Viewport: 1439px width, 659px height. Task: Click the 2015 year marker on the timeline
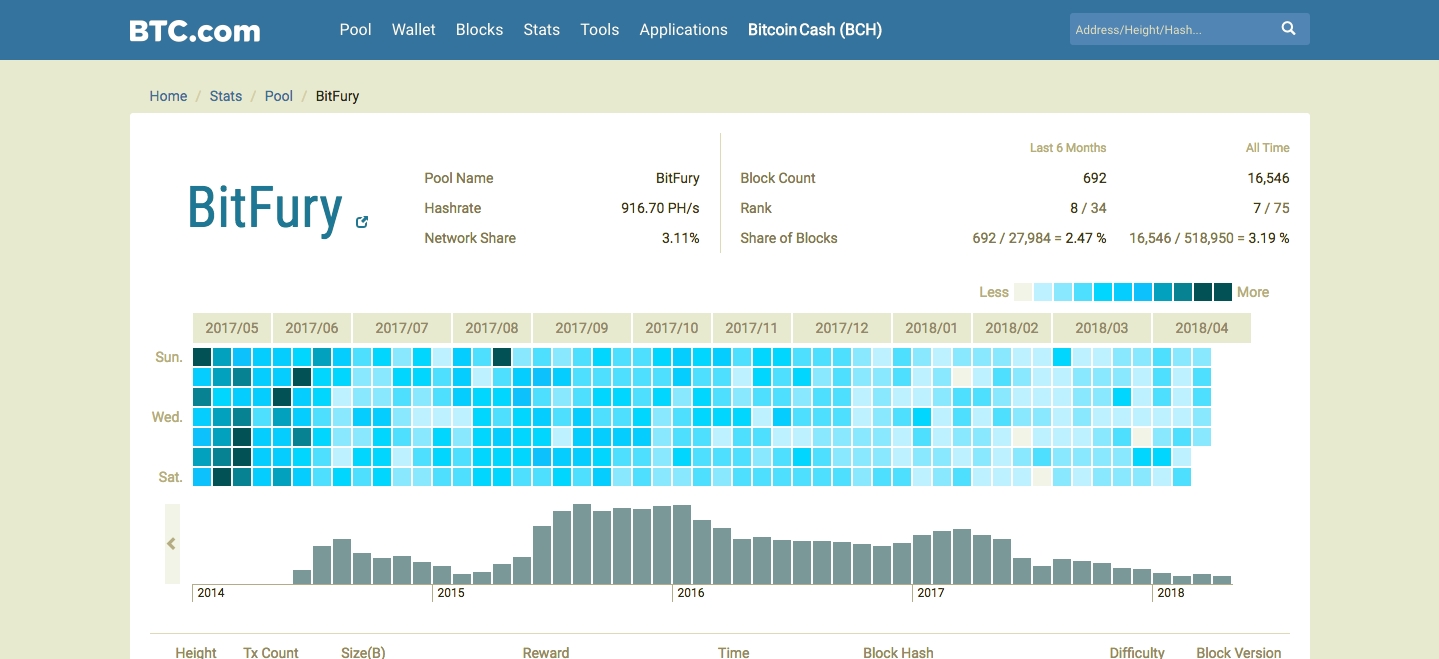451,593
